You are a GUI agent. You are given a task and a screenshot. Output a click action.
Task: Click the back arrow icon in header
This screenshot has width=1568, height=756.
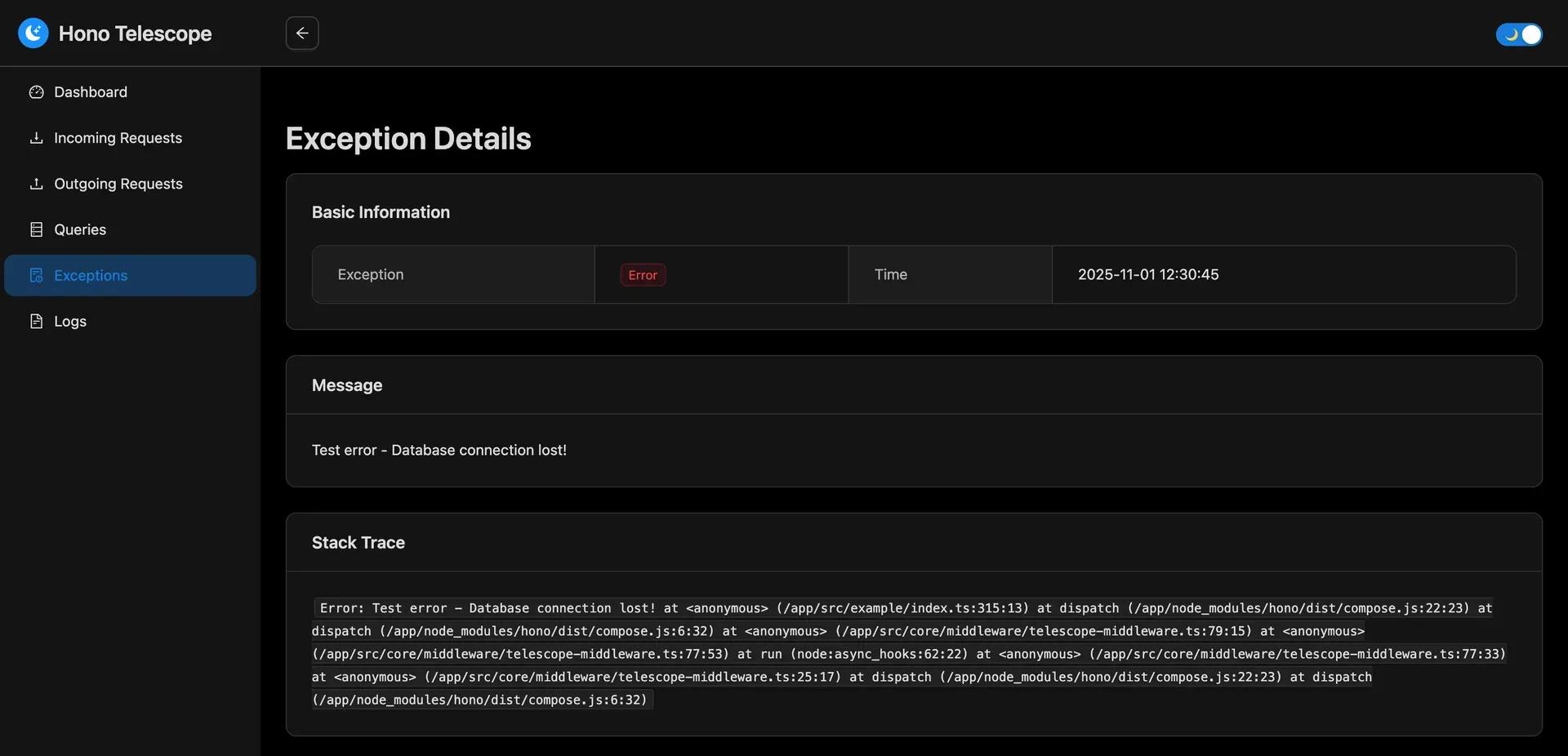click(x=301, y=33)
